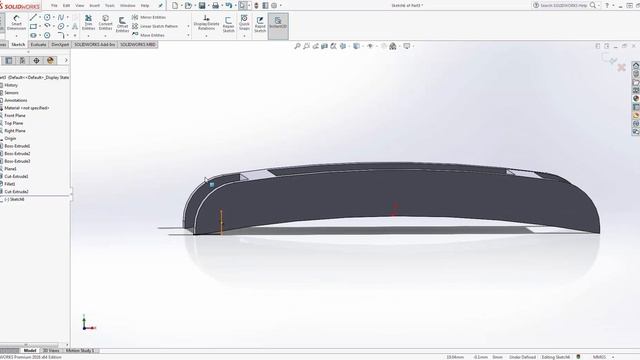Select the Smart Dimension tool
The image size is (640, 360).
16,23
